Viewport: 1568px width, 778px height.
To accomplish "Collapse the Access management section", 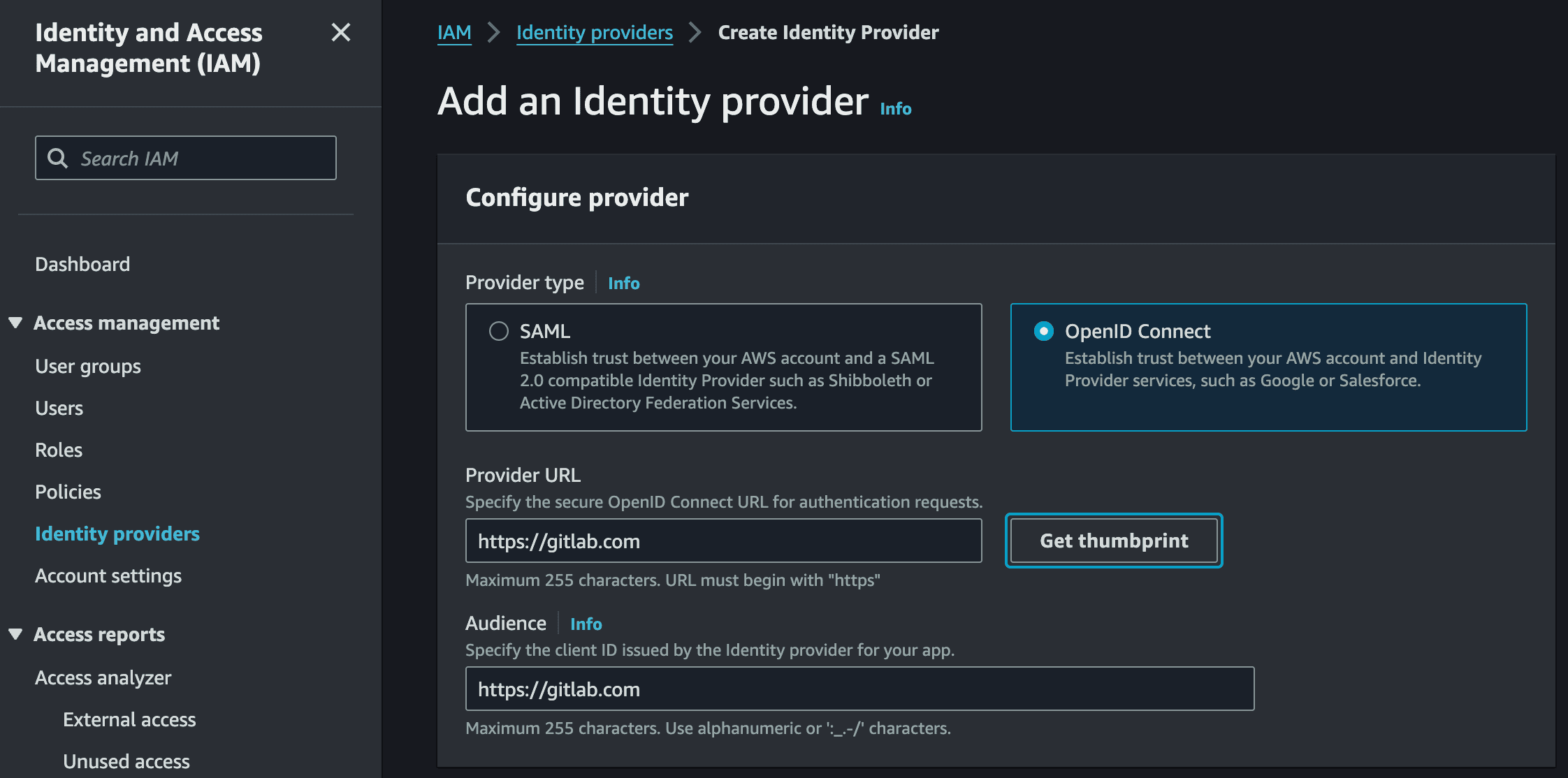I will click(15, 323).
